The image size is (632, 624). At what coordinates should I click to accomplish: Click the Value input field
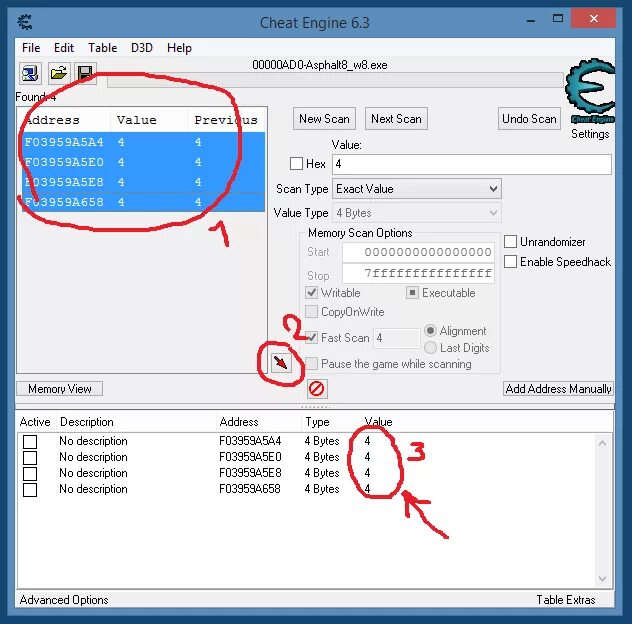pos(472,164)
